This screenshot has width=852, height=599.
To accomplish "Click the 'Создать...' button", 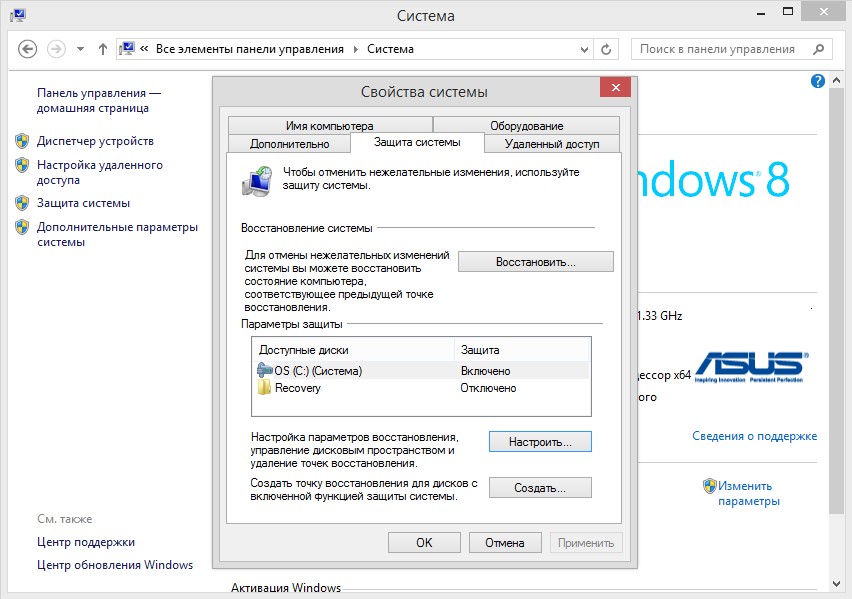I will coord(540,488).
